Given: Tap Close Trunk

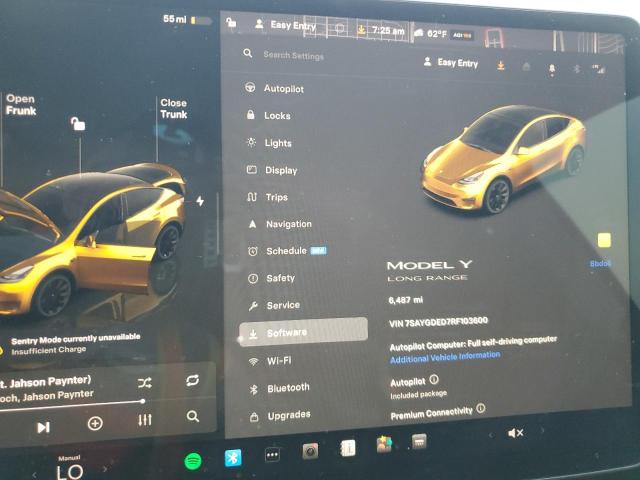Looking at the screenshot, I should pos(173,109).
